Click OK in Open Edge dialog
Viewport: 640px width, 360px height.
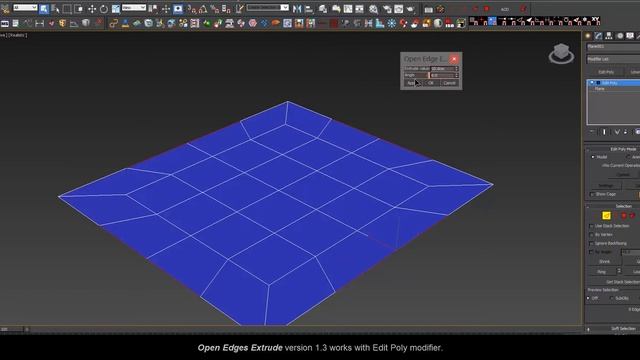[x=431, y=83]
